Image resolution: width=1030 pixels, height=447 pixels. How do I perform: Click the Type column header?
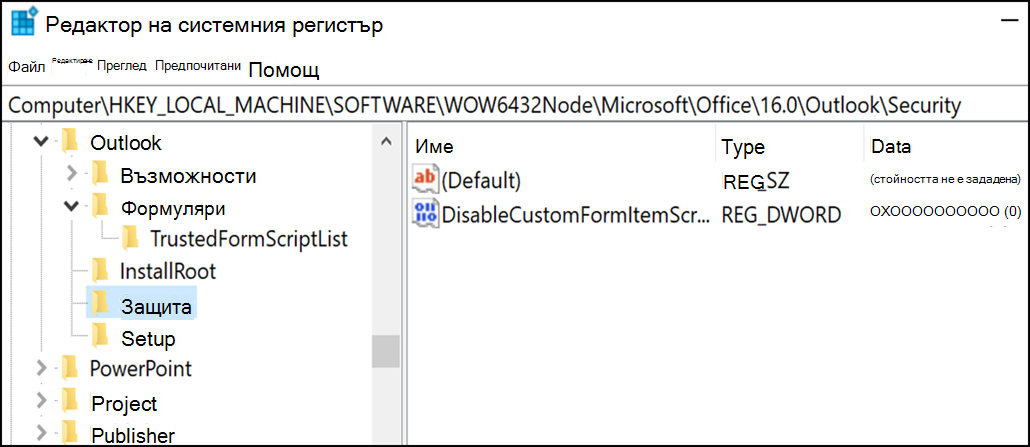click(743, 147)
